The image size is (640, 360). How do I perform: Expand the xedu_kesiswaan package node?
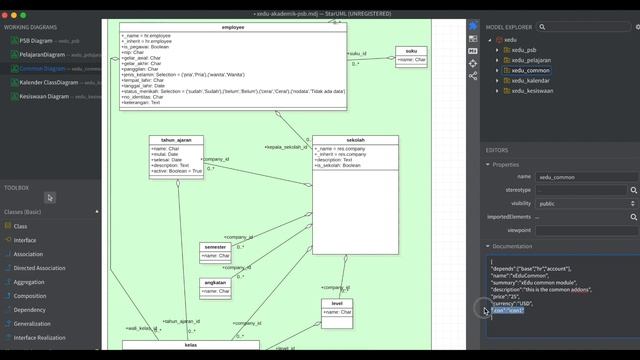tap(497, 91)
